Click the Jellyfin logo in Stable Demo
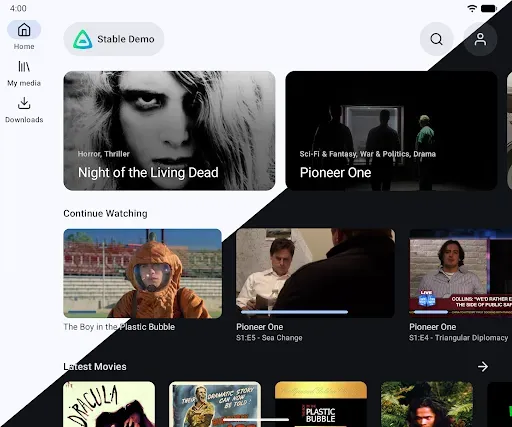Viewport: 512px width, 427px height. point(83,39)
